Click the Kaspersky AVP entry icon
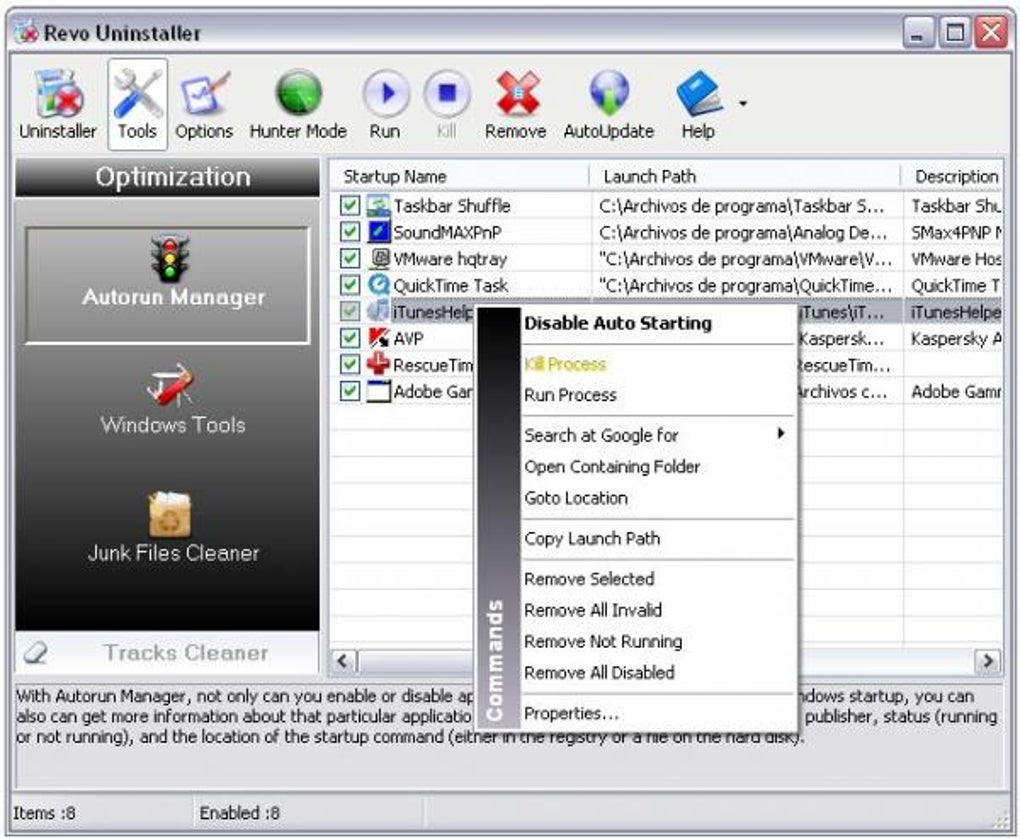 [x=378, y=338]
